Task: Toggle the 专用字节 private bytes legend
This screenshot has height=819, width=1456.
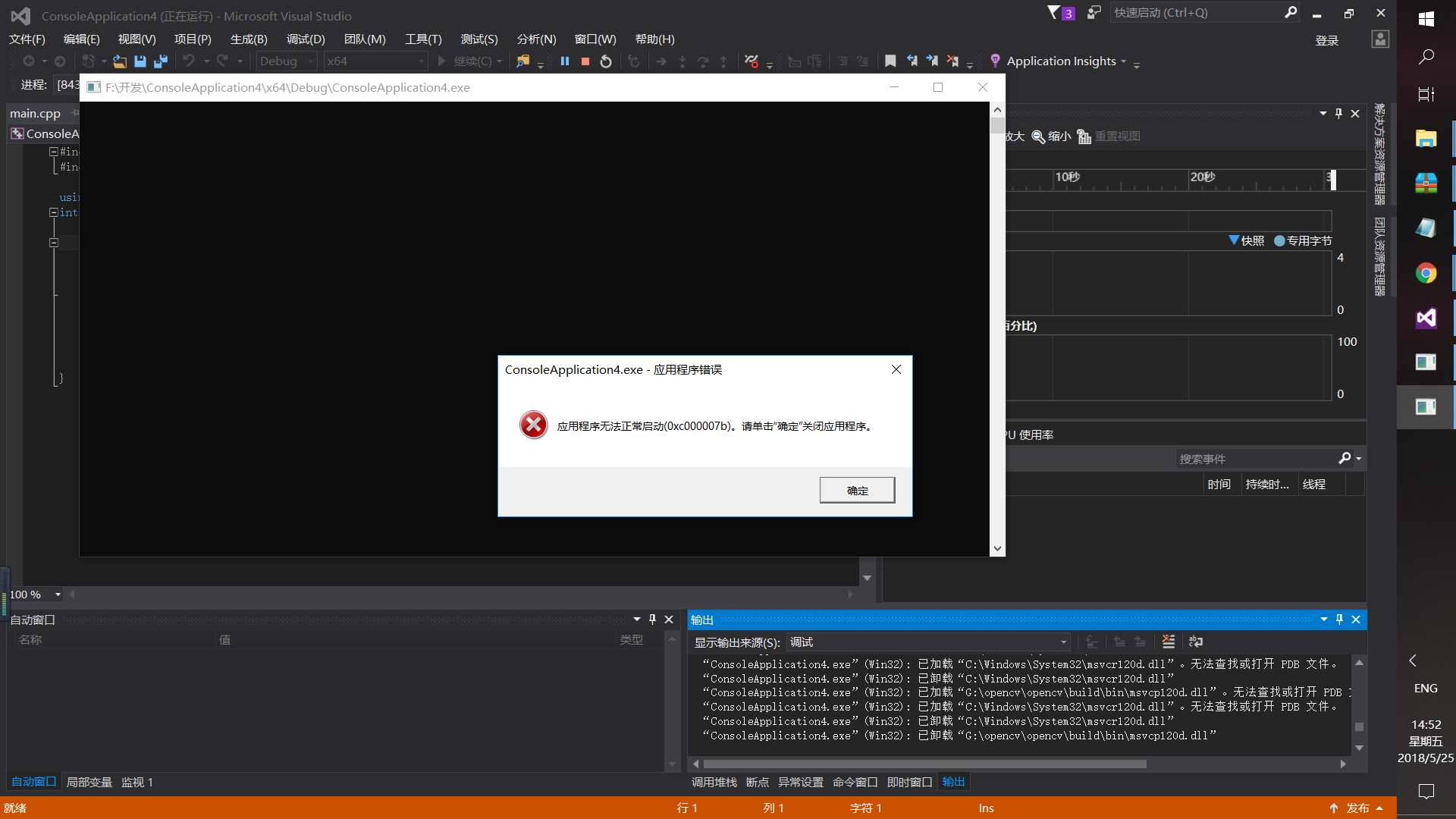Action: pyautogui.click(x=1303, y=240)
